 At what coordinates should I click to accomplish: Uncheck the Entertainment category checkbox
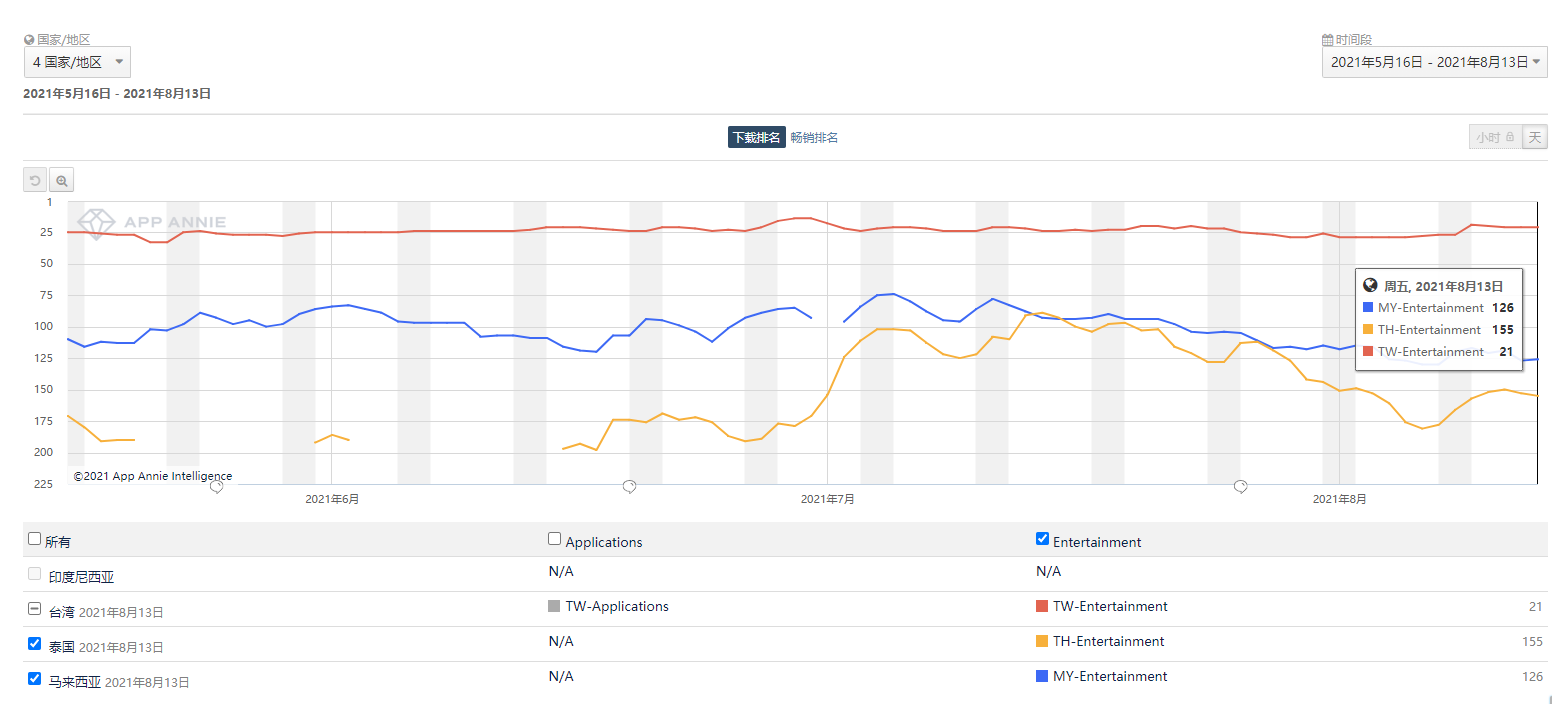coord(1042,539)
